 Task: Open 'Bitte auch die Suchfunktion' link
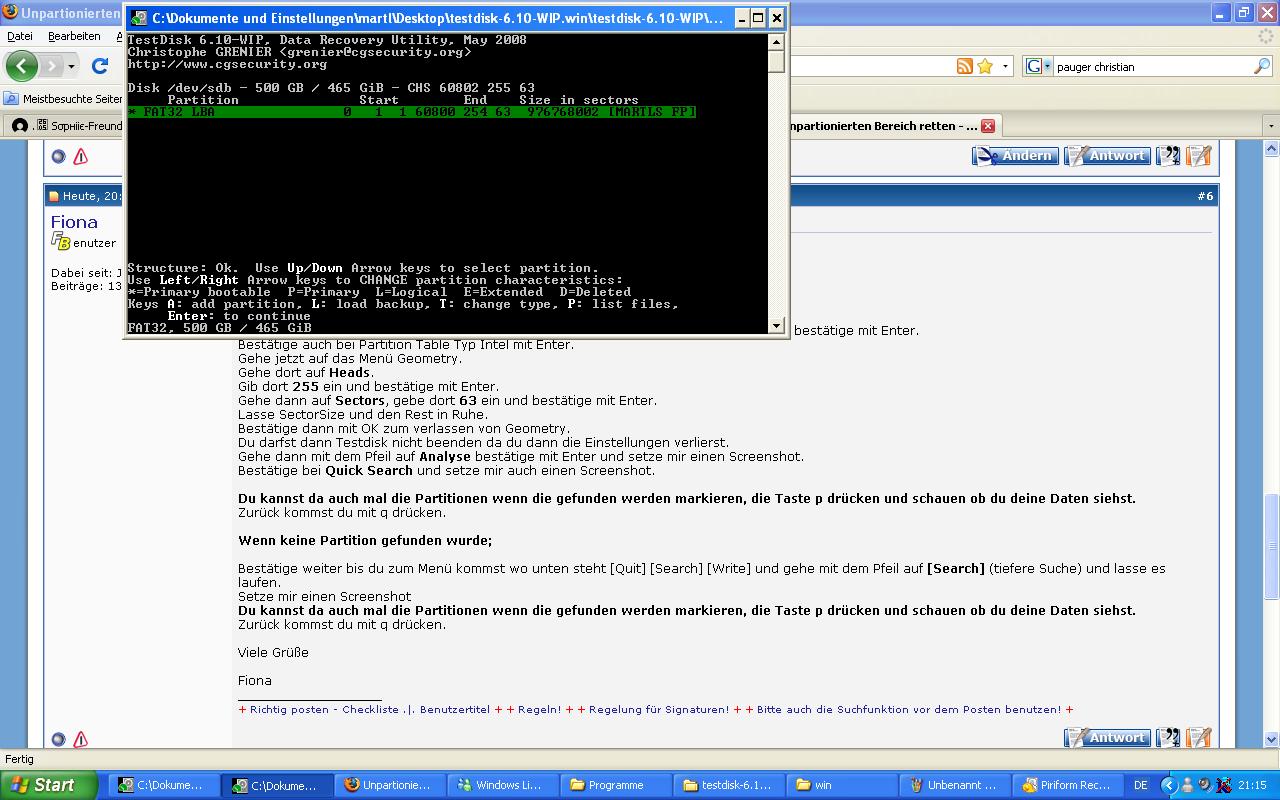click(x=909, y=709)
